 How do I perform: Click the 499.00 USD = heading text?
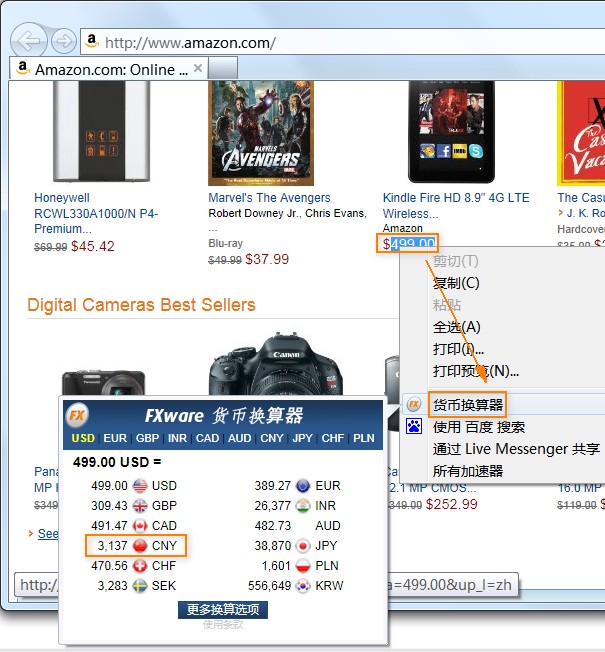(117, 462)
